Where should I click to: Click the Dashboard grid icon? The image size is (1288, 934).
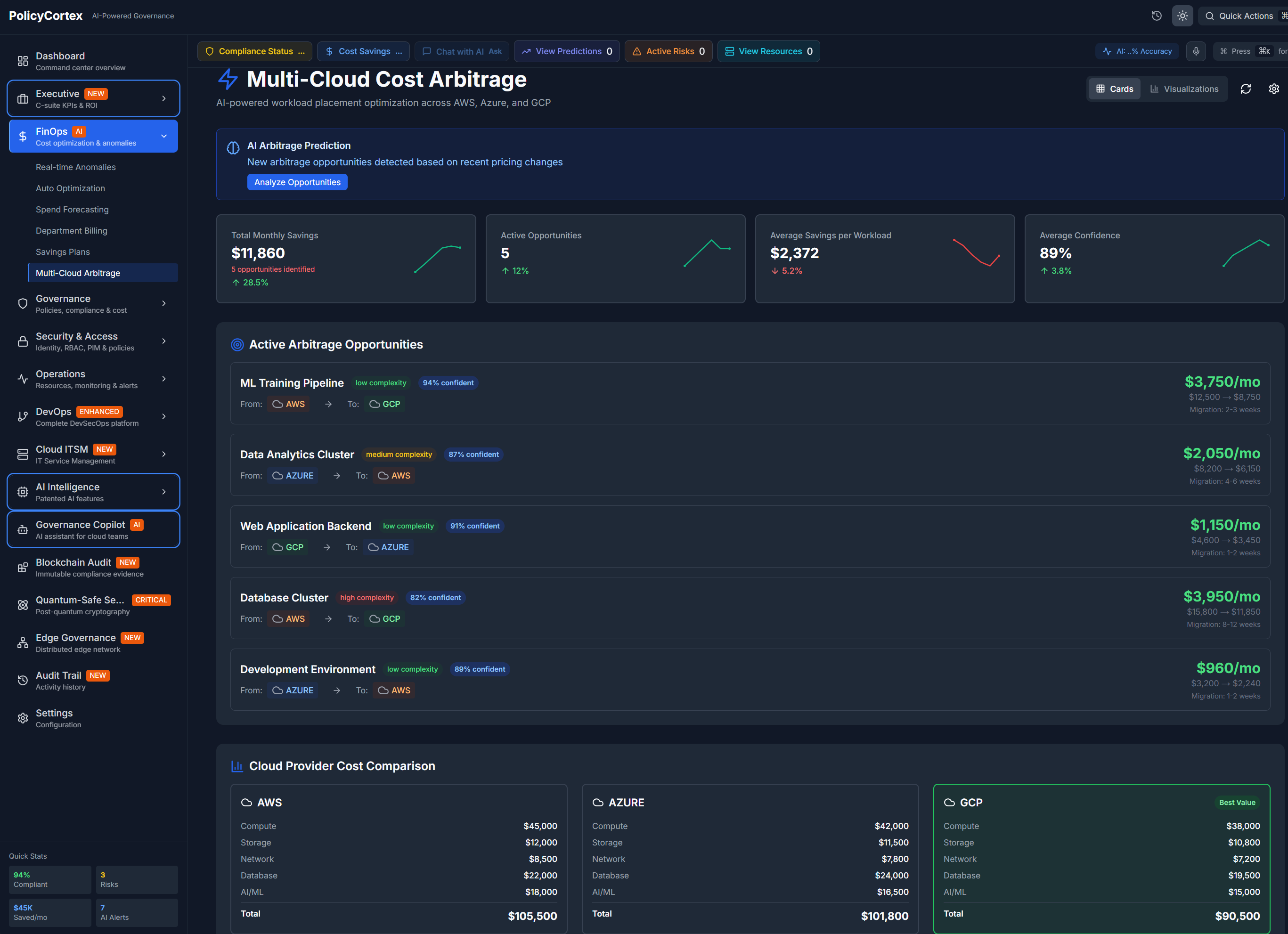click(x=23, y=61)
